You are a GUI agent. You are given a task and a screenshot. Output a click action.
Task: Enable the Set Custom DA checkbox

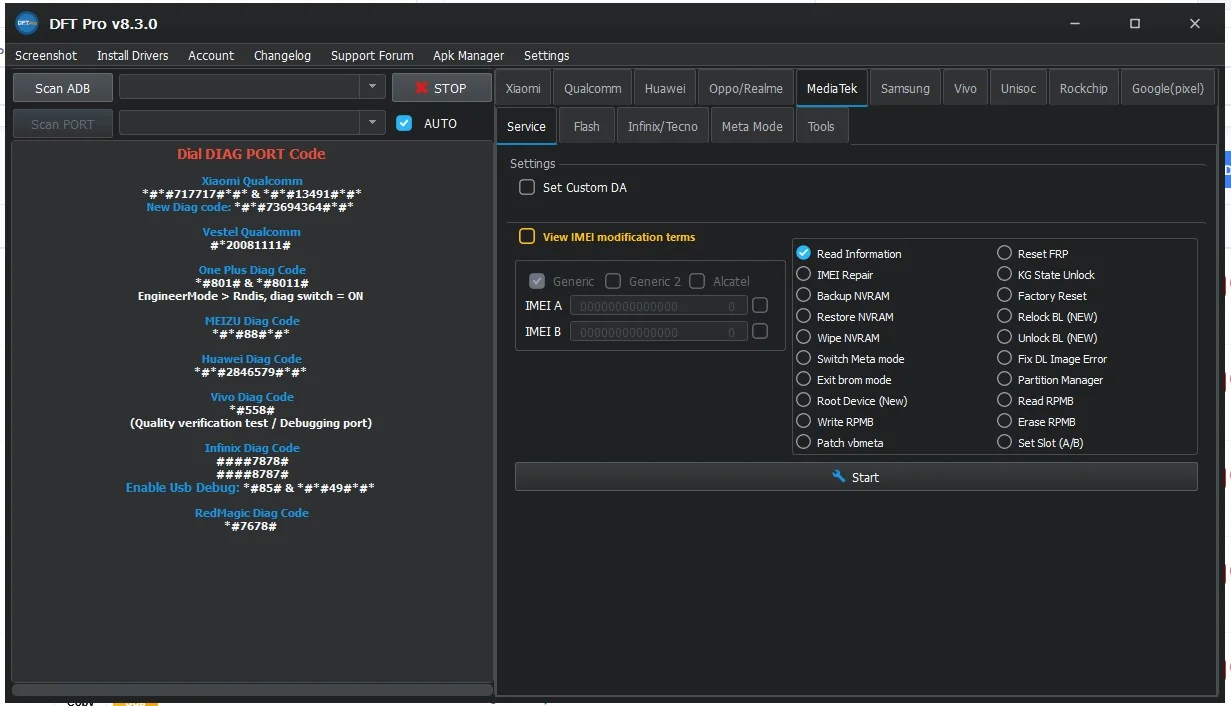click(x=527, y=187)
